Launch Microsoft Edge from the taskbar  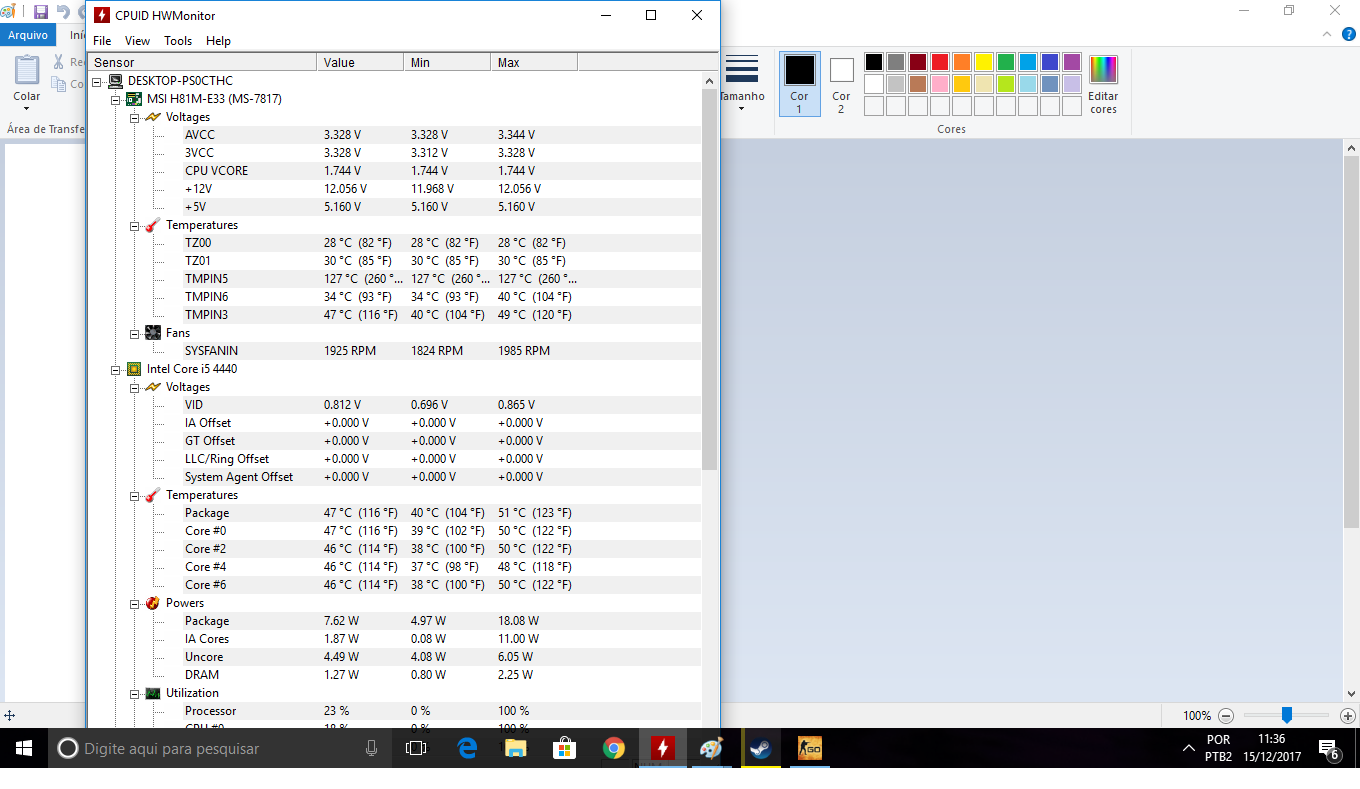click(x=467, y=748)
